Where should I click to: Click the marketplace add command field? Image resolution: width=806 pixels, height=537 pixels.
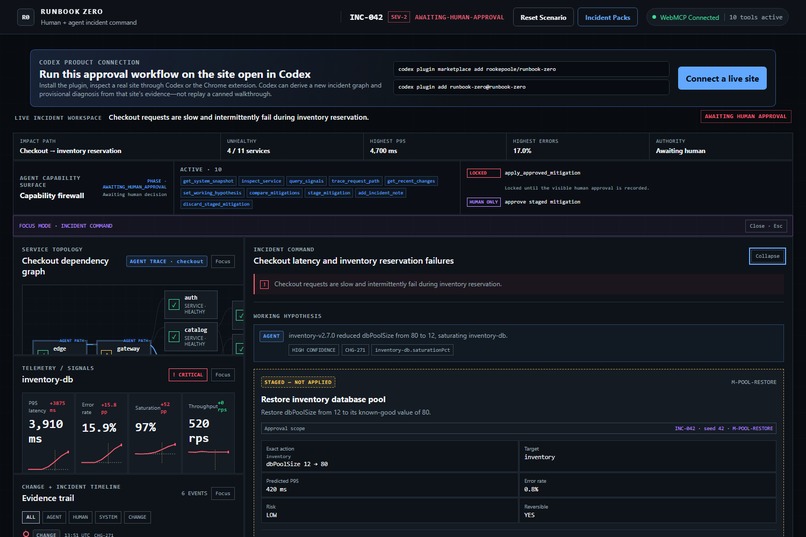coord(532,69)
